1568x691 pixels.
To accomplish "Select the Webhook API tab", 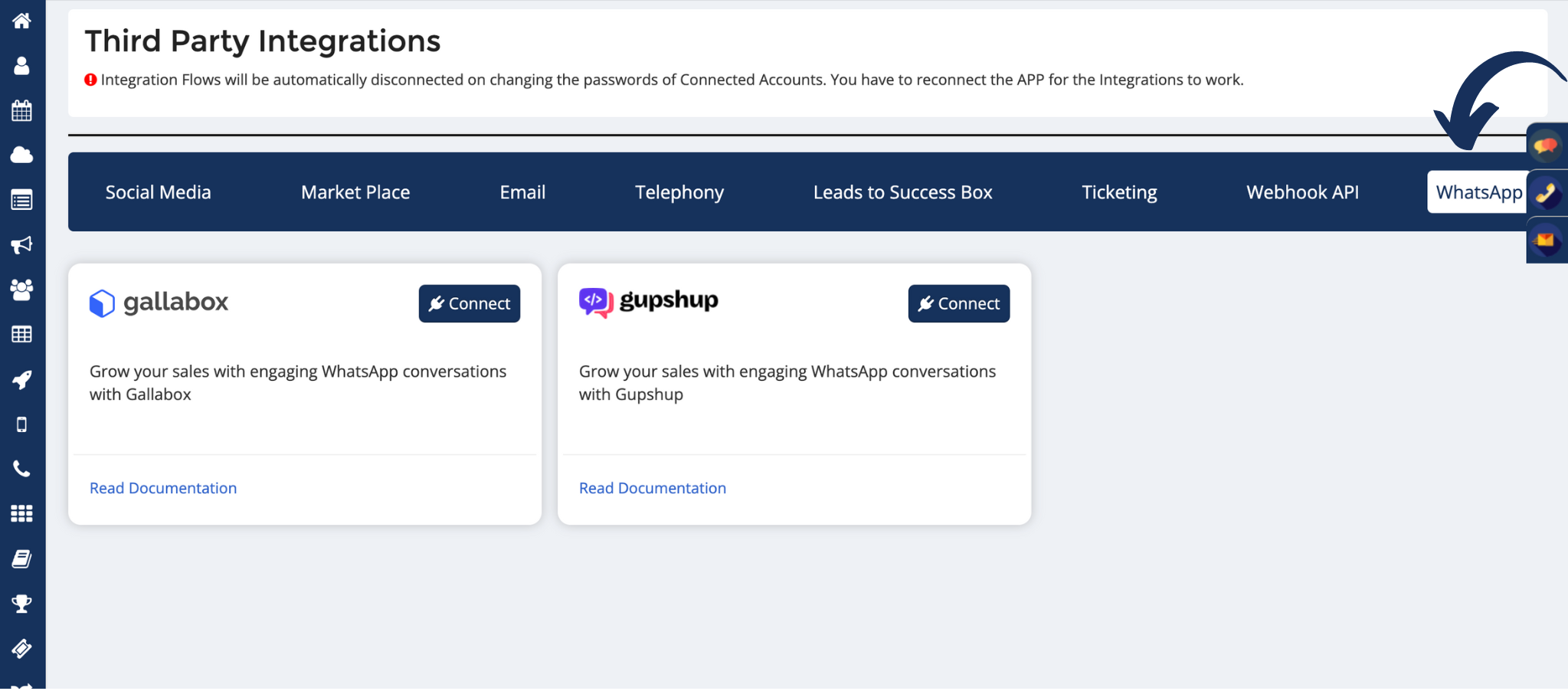I will click(1302, 192).
